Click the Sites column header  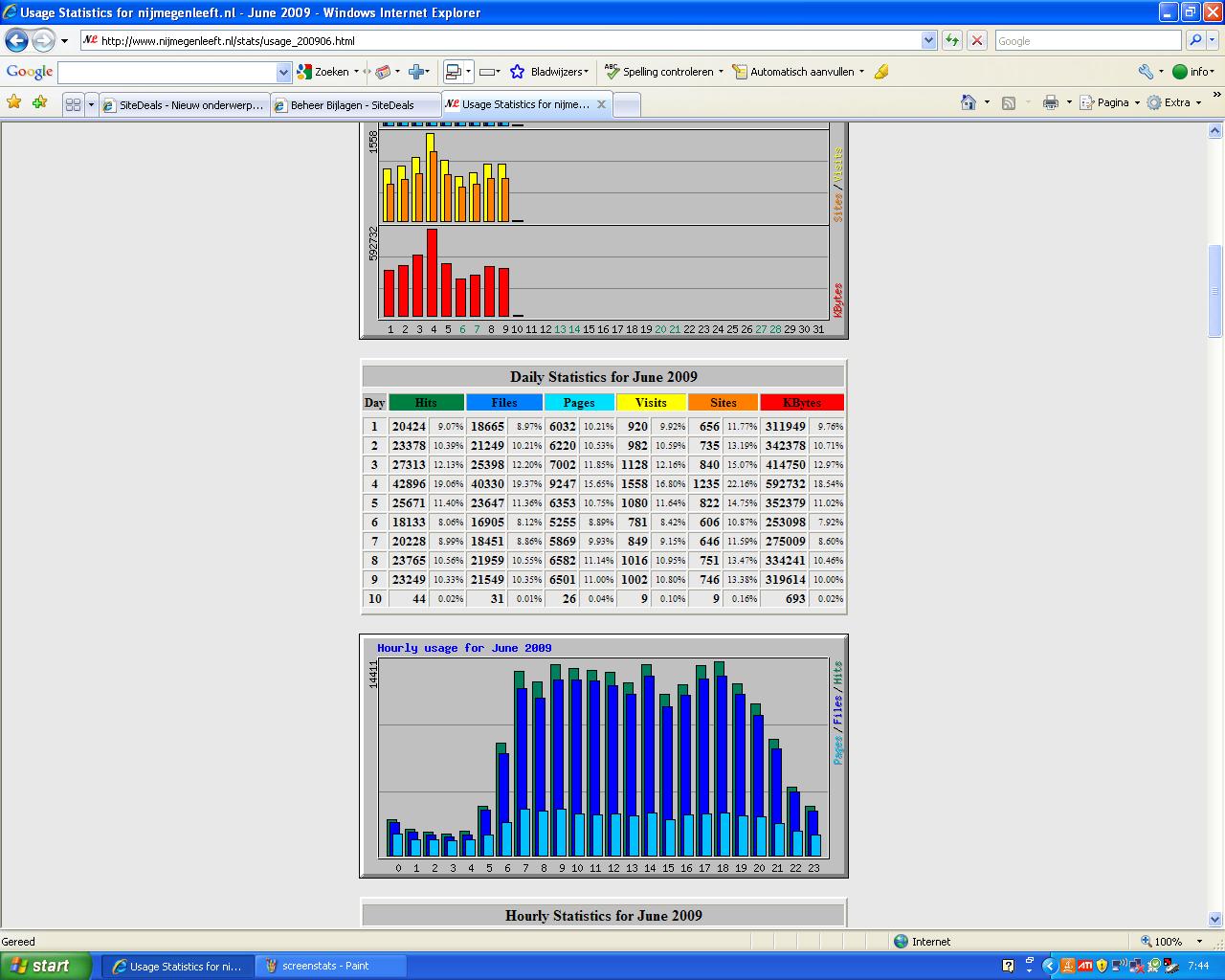coord(724,403)
